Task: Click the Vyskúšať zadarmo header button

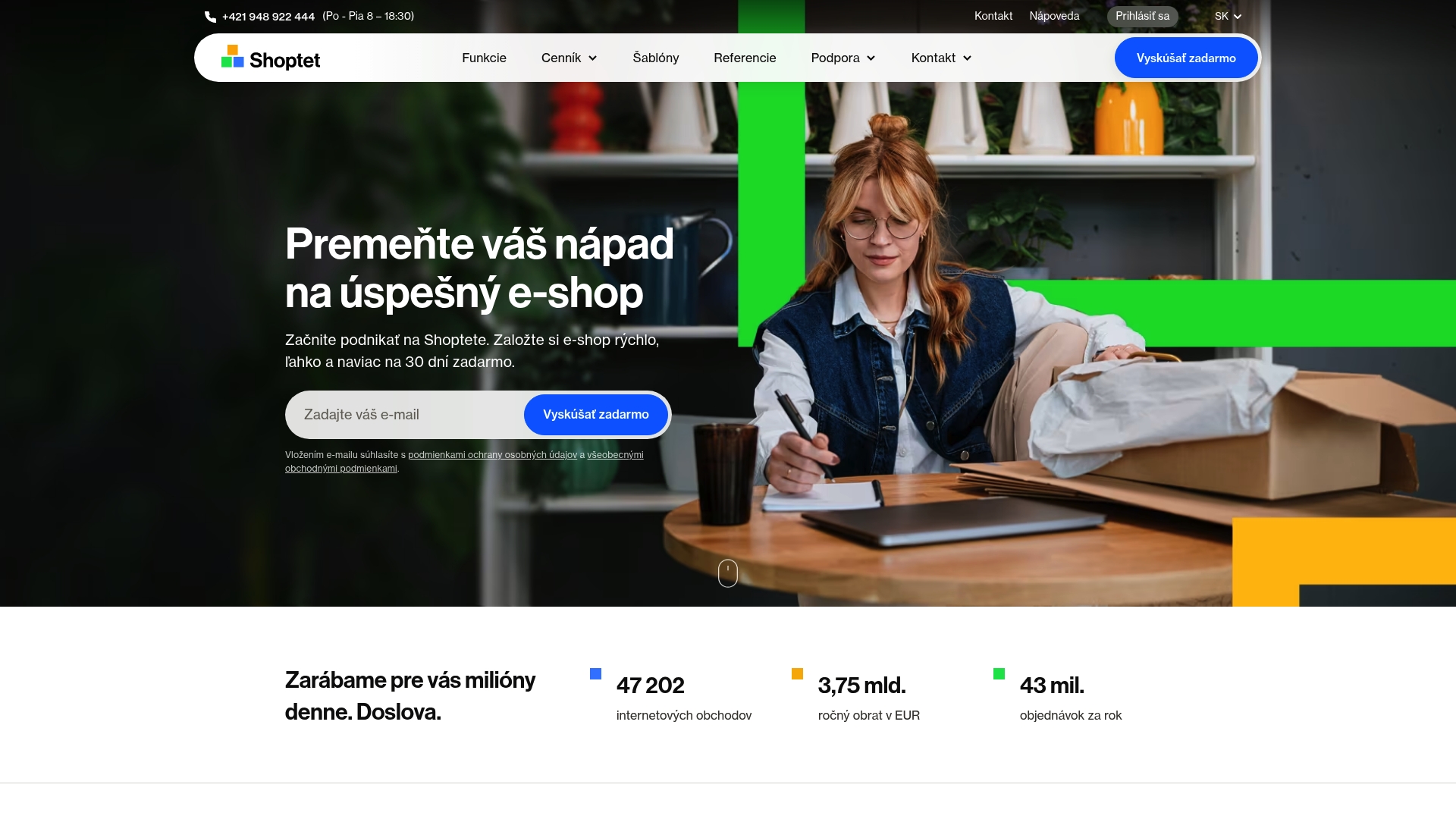Action: 1186,58
